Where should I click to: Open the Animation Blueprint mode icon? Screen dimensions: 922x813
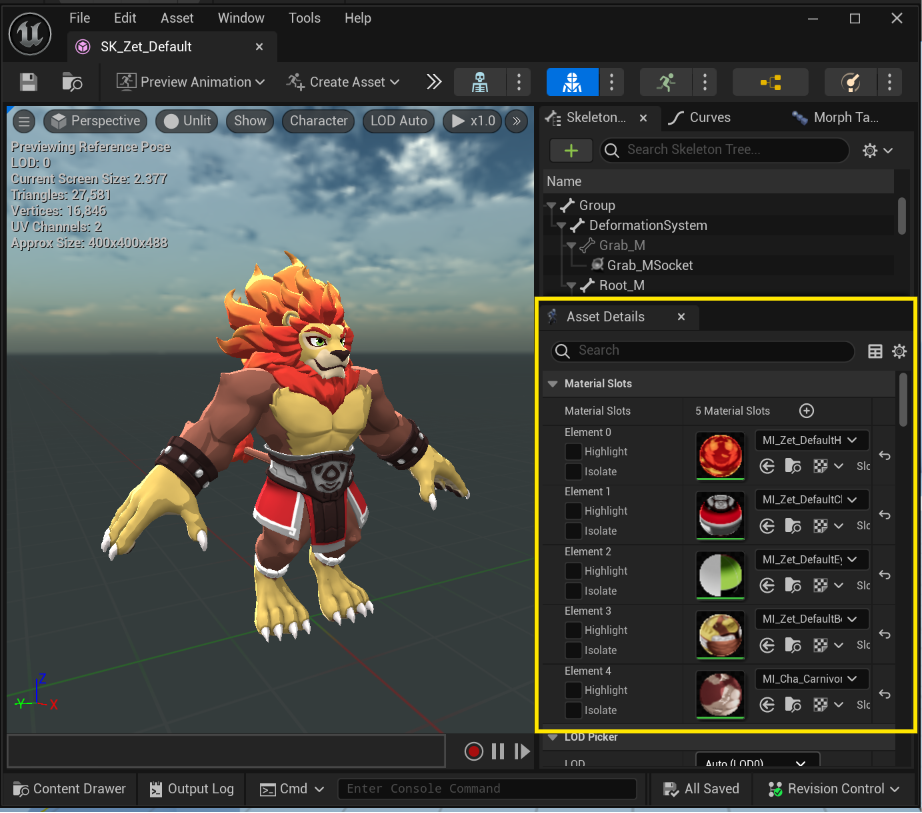click(770, 82)
